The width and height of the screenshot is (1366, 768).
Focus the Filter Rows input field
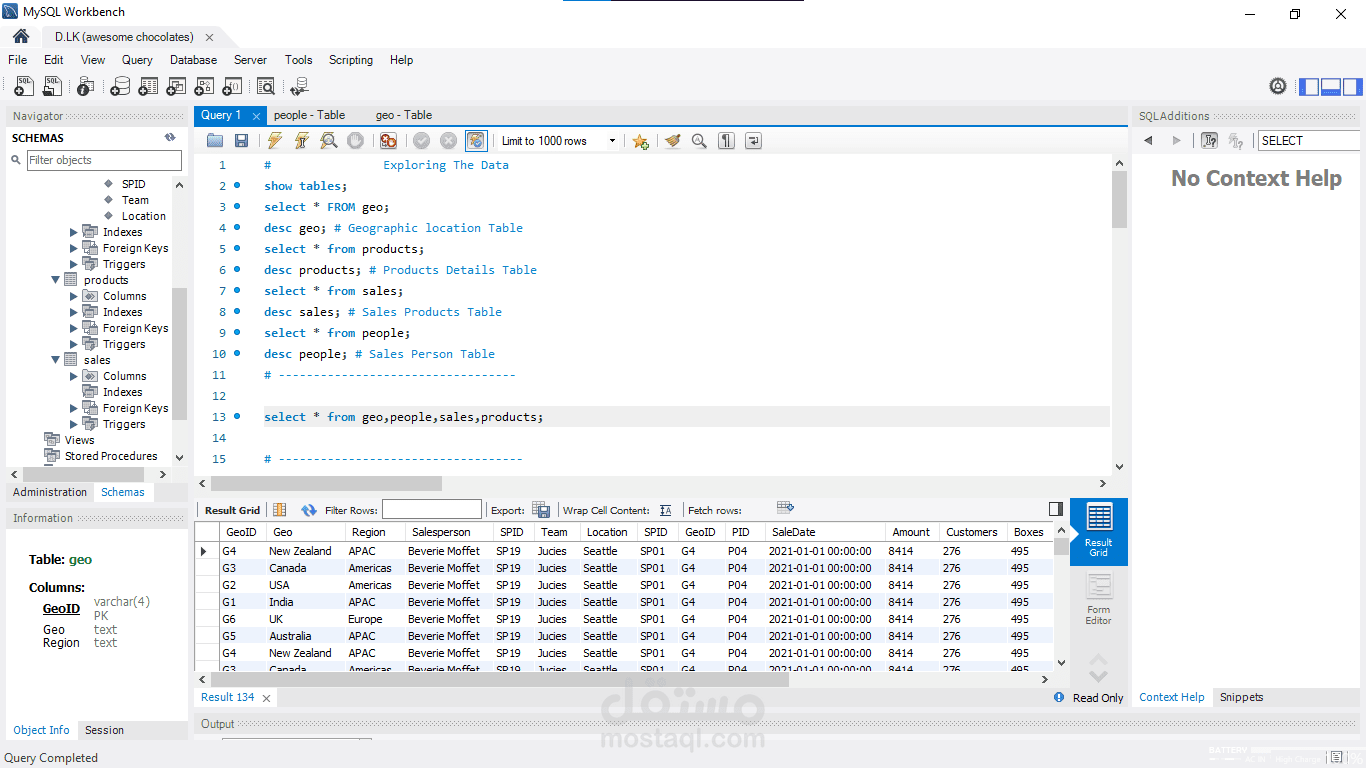click(x=432, y=510)
